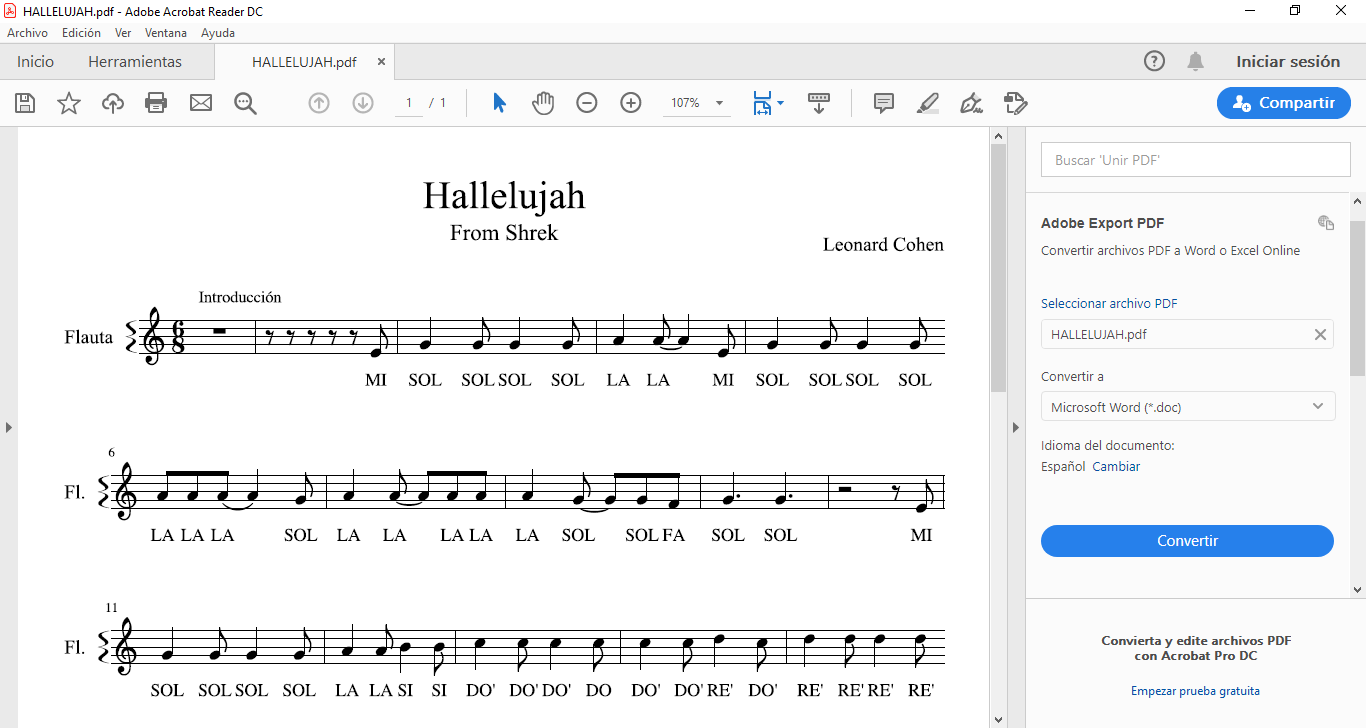Click the fit page width icon
Screen dimensions: 1366x728
tap(762, 103)
